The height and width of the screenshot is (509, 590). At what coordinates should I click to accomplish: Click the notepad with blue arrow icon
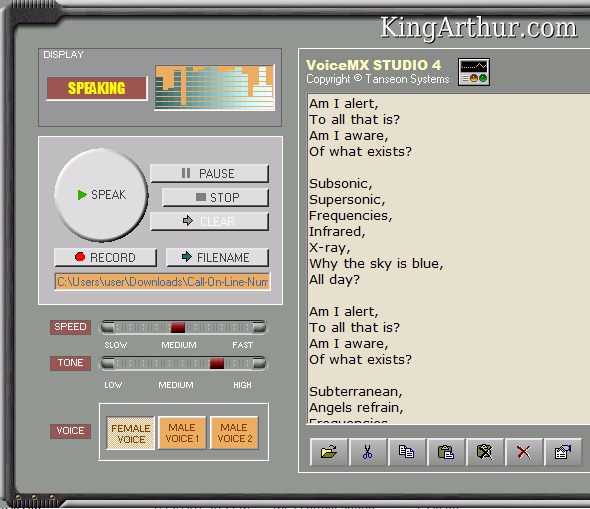point(563,452)
